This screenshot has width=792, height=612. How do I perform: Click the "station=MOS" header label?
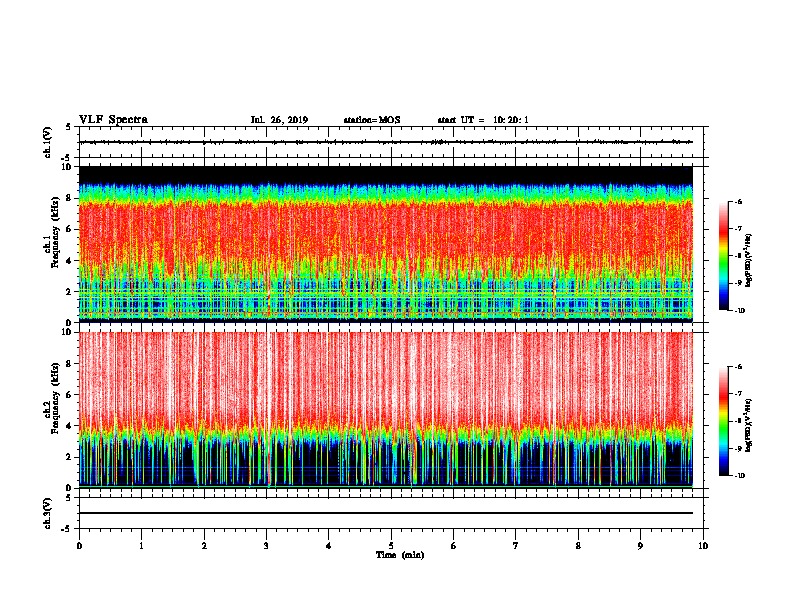pyautogui.click(x=372, y=120)
